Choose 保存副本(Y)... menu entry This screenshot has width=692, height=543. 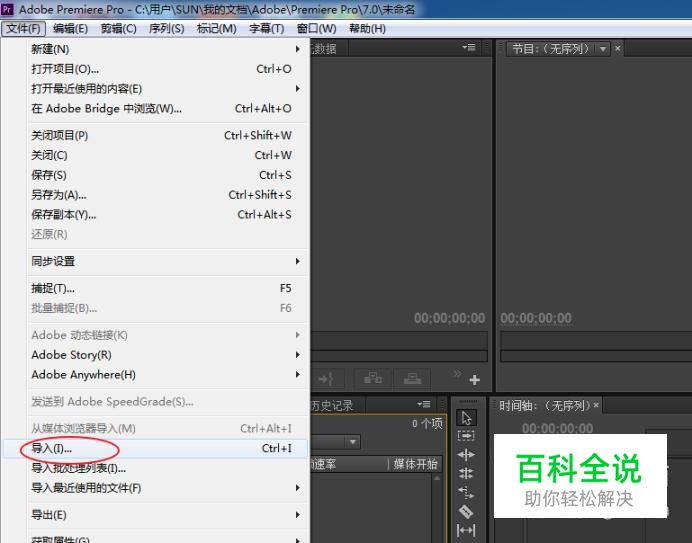pos(166,215)
